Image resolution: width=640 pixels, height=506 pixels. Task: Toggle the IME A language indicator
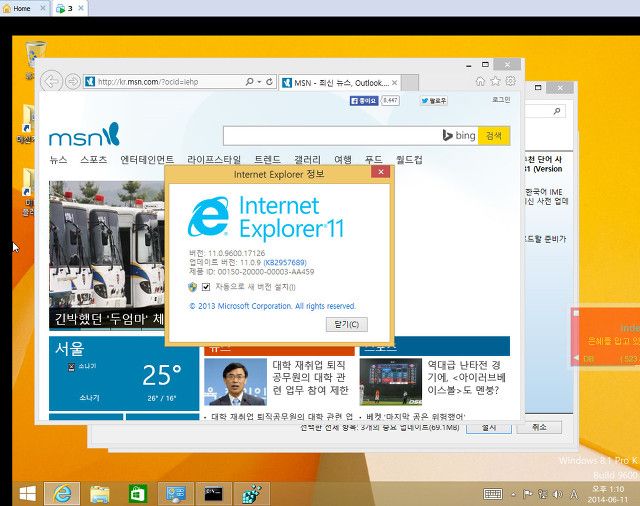(x=574, y=495)
